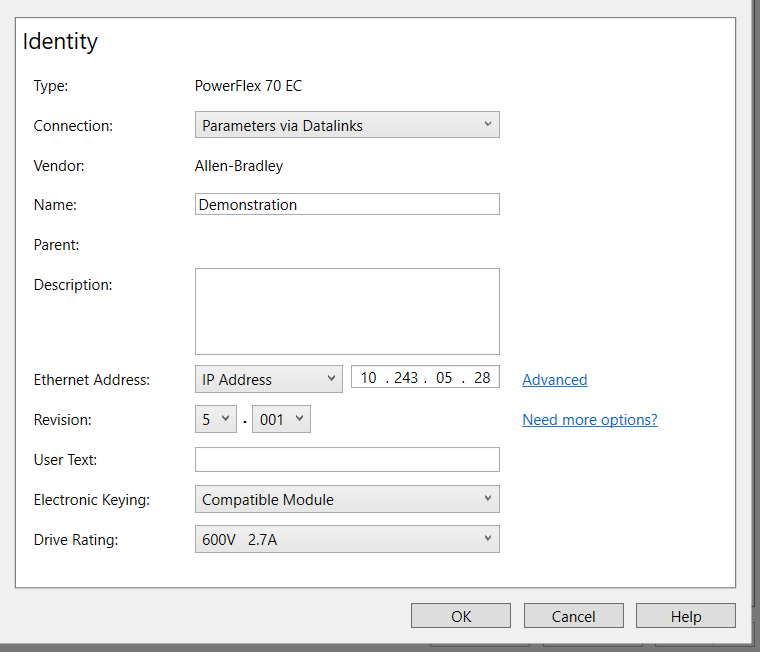Click the PowerFlex 70 EC type text
760x652 pixels.
248,86
